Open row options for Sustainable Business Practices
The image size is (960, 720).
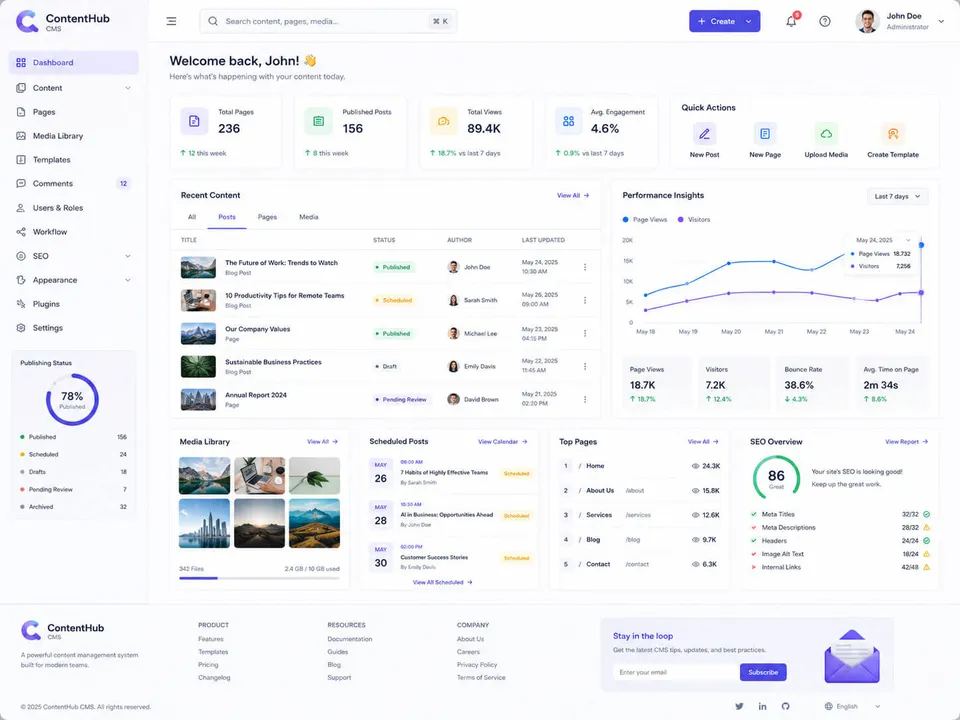[585, 366]
